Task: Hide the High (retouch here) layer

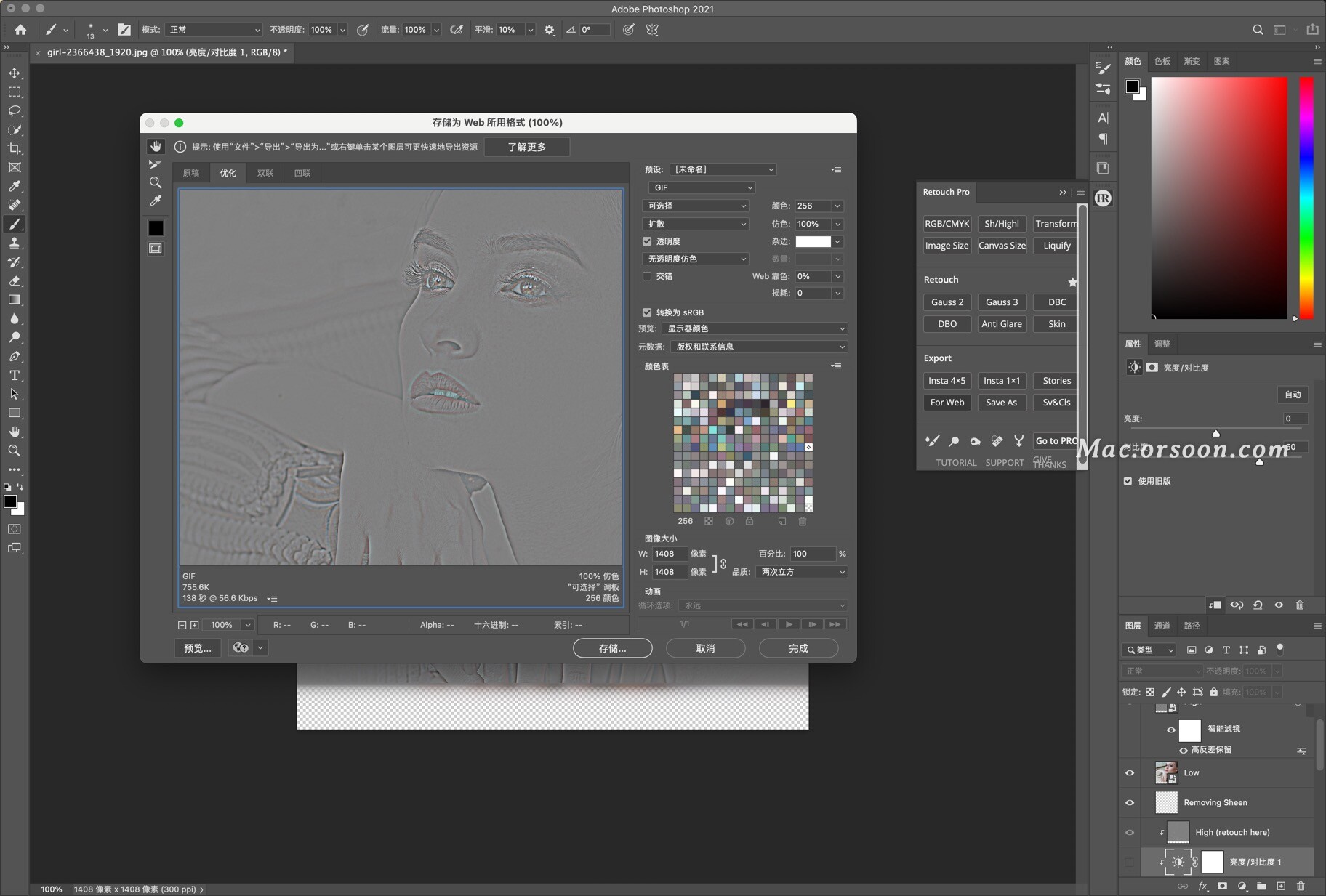Action: coord(1130,832)
